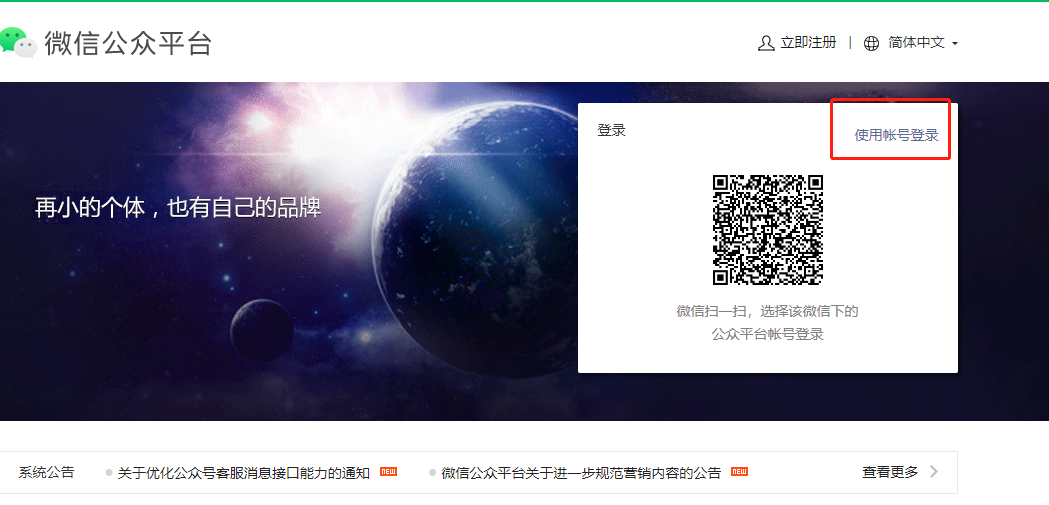Click the banner slogan 再小的个体，也有自己的品牌
Screen dimensions: 1049x505
(x=178, y=208)
